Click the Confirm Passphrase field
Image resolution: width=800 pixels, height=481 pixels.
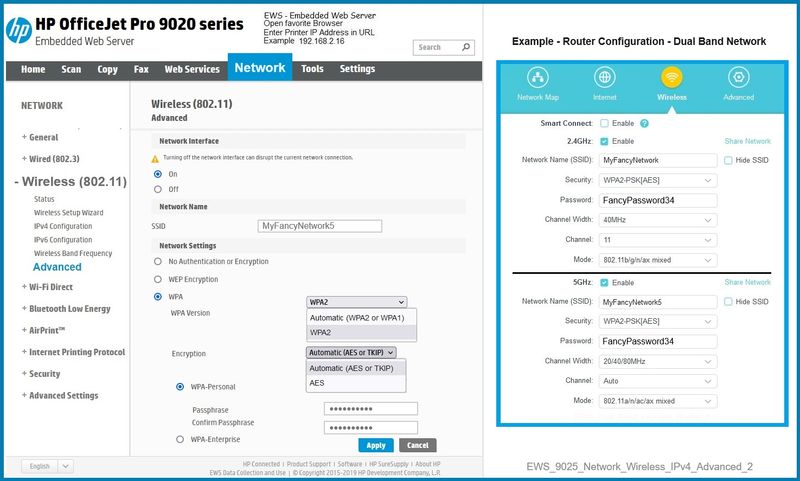[x=371, y=427]
